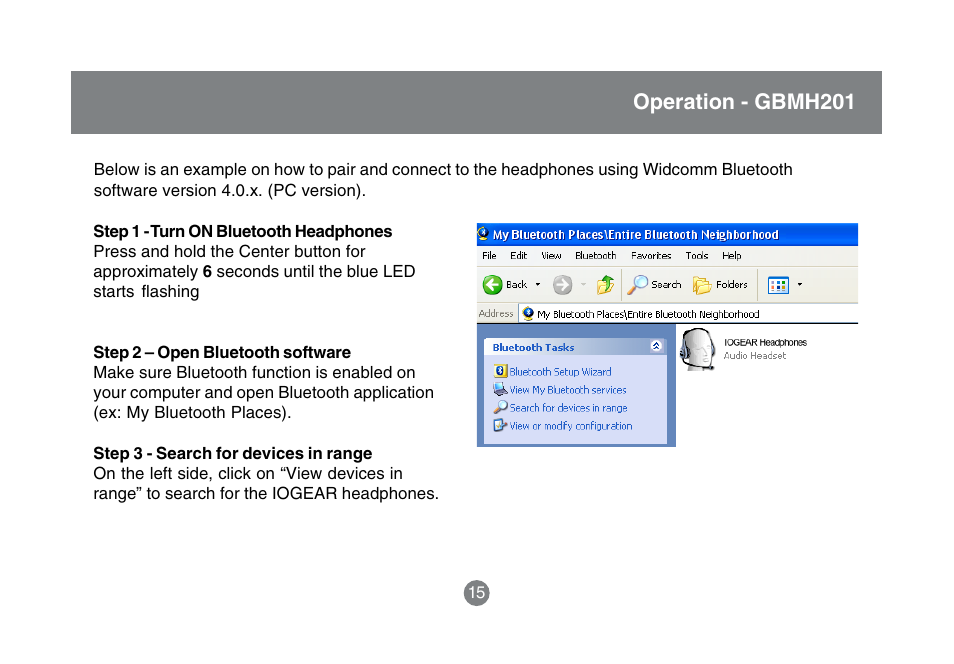Click the View or modify configuration icon
This screenshot has height=664, width=954.
(500, 425)
